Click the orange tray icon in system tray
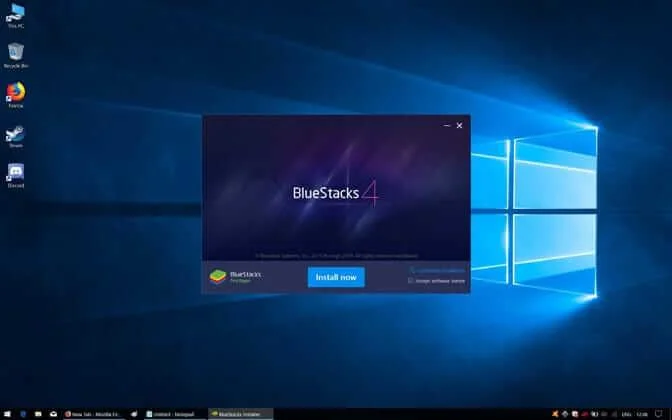This screenshot has width=672, height=420. 555,414
